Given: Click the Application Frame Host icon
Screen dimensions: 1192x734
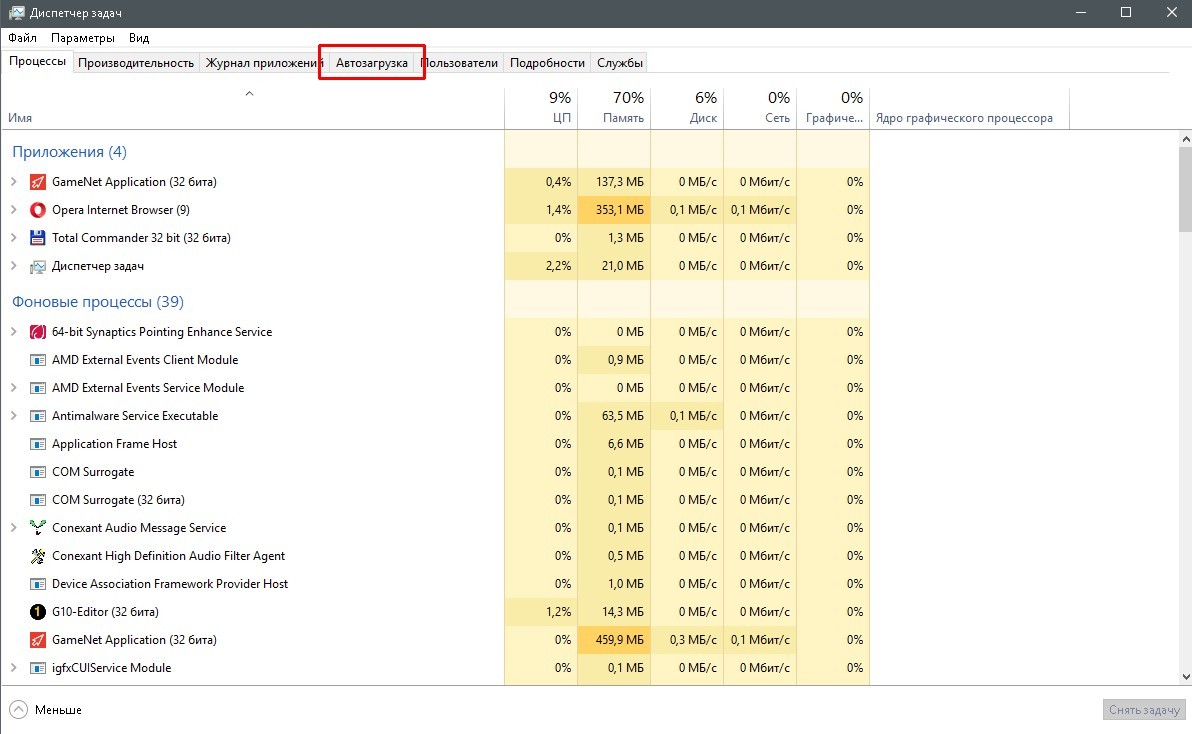Looking at the screenshot, I should tap(37, 444).
